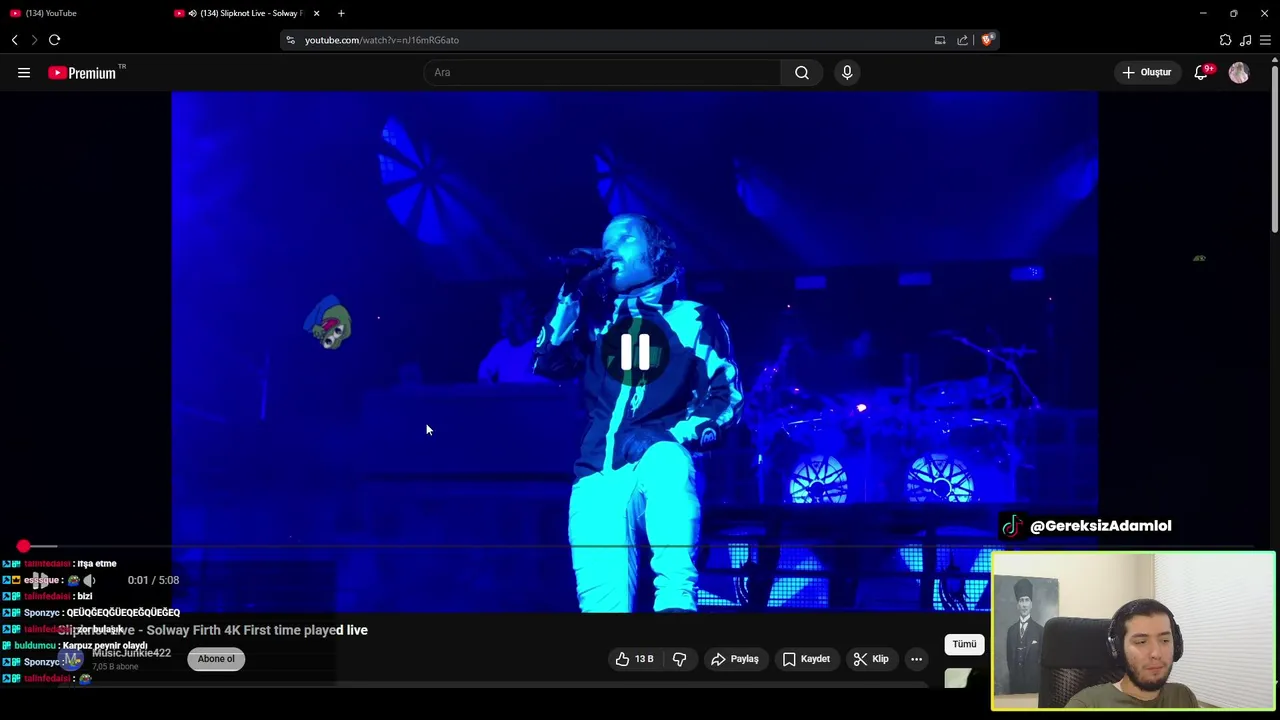Save the video with Kaydet
This screenshot has height=720, width=1280.
point(806,659)
